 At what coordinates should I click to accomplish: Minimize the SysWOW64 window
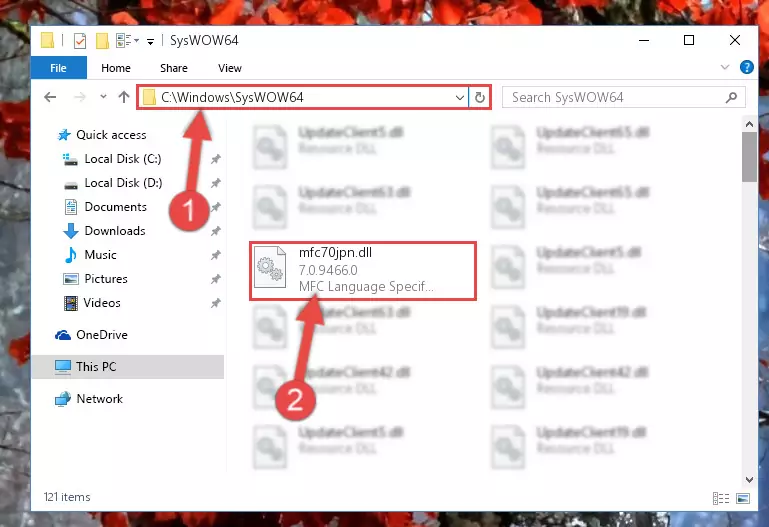tap(644, 40)
